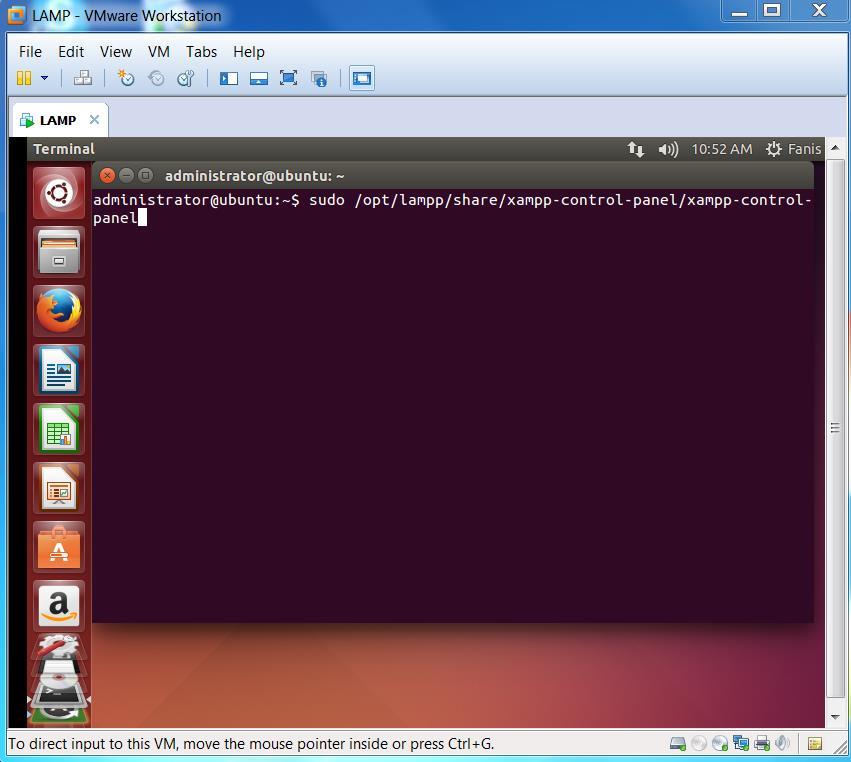Open the VM menu
The image size is (851, 762).
pyautogui.click(x=158, y=52)
